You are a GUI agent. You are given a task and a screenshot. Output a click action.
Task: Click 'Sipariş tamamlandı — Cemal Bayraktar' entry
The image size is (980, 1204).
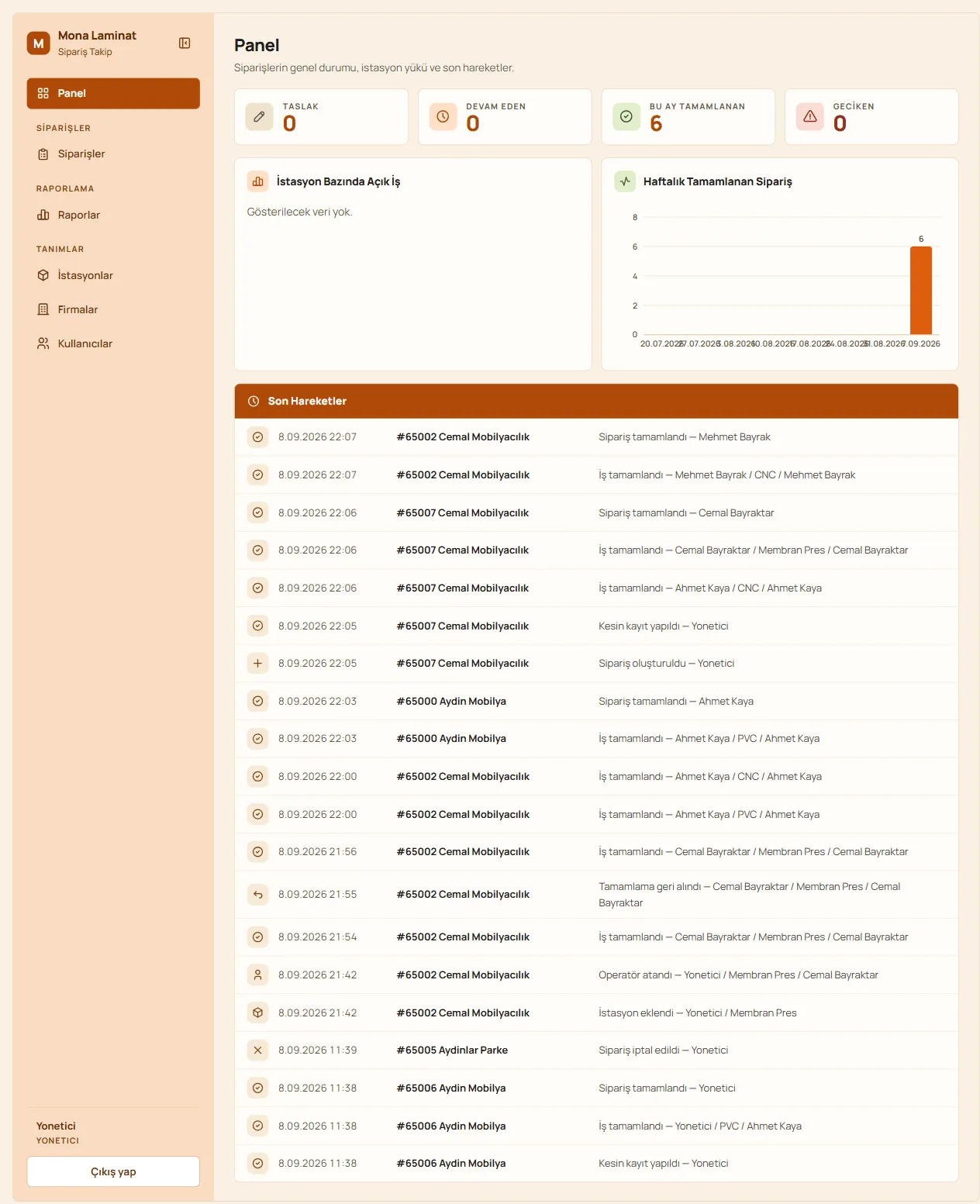click(x=686, y=513)
